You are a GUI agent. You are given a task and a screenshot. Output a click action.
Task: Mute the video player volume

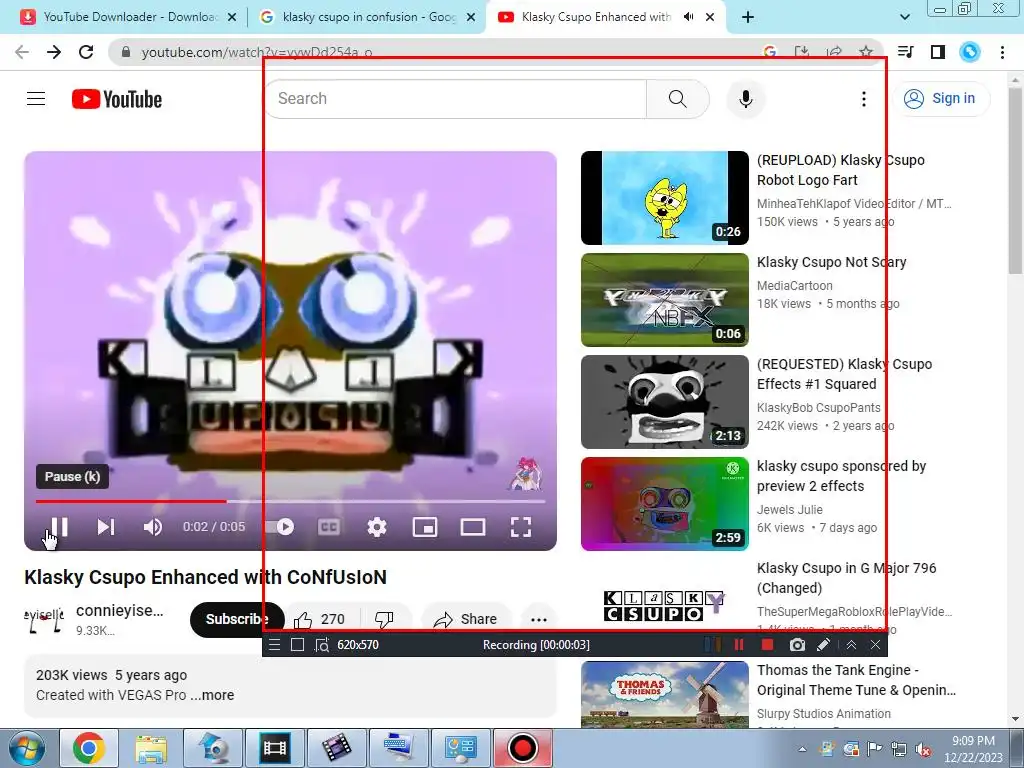[x=153, y=527]
